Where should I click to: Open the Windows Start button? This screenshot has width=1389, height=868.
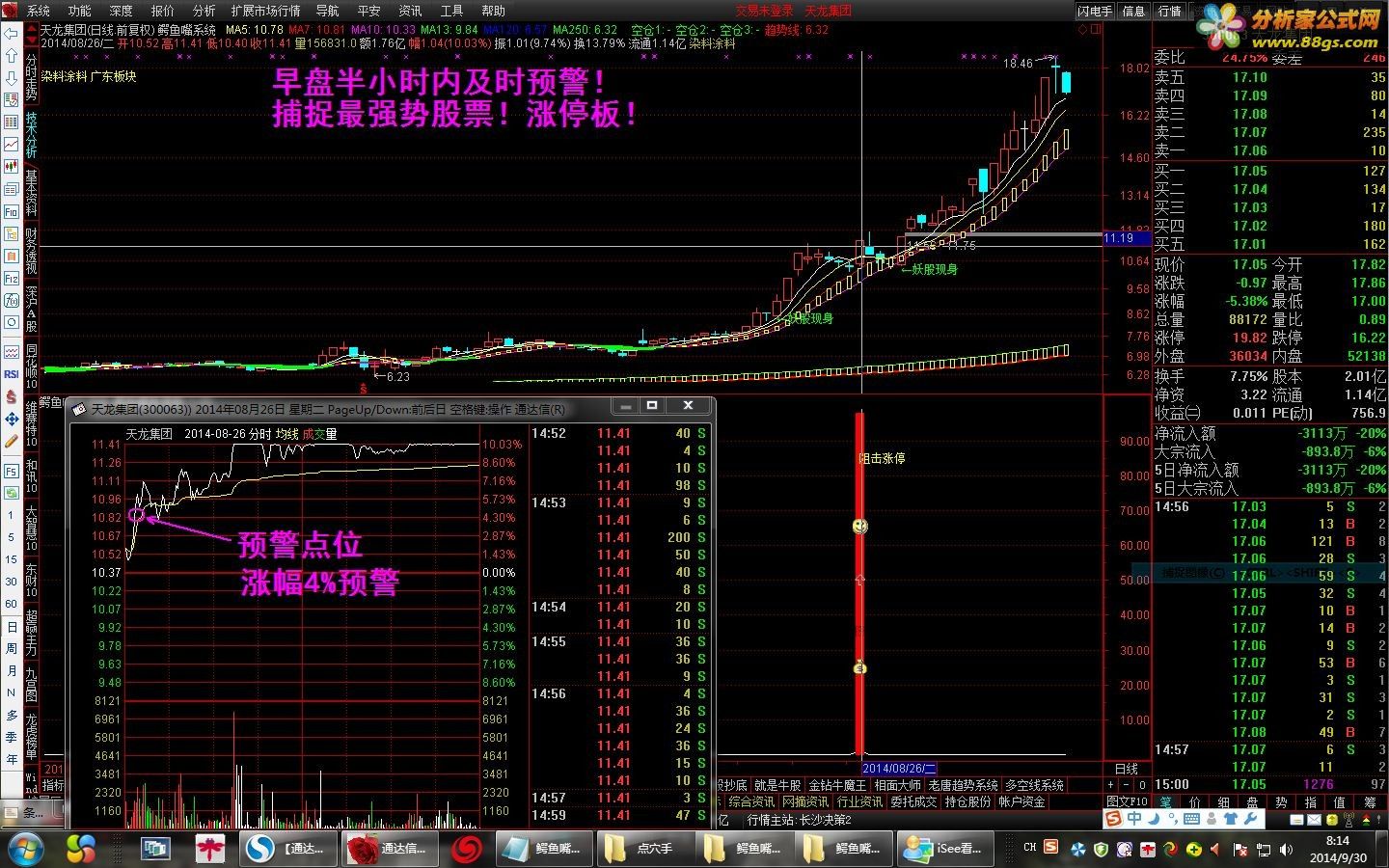[25, 849]
